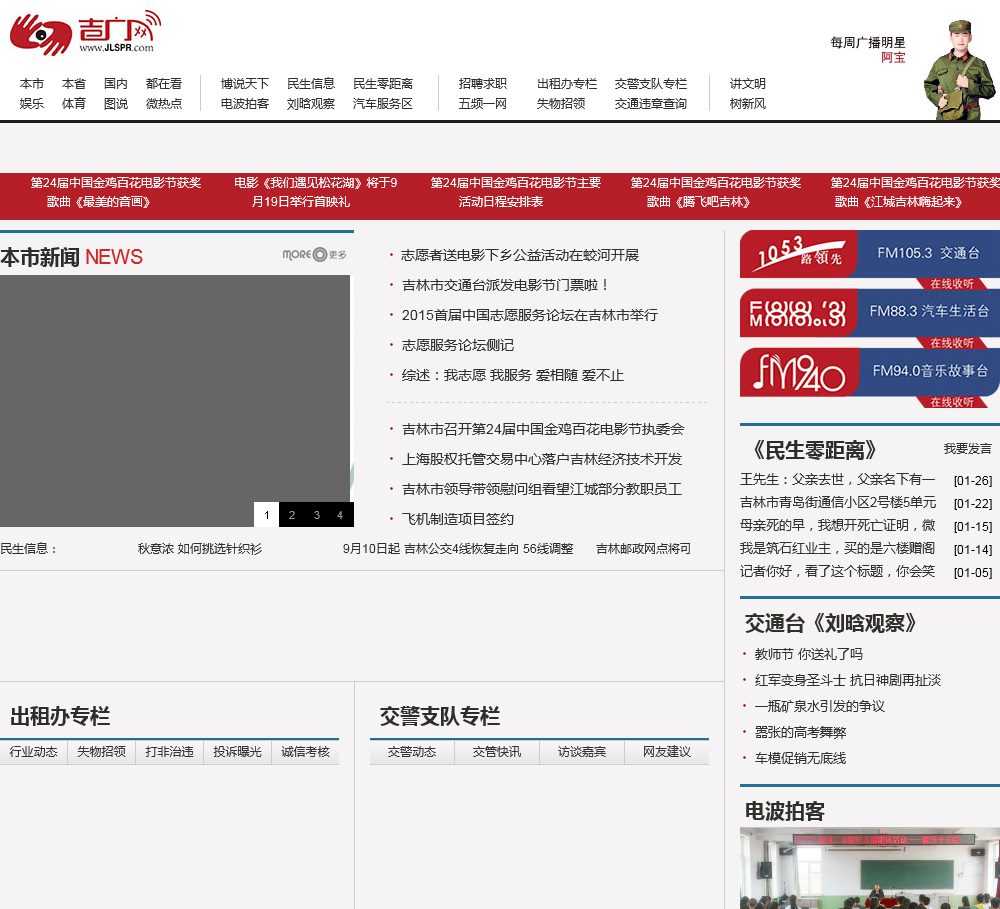Open headline 2015首届中国志愿服务论坛在吉林市举行

click(x=529, y=315)
